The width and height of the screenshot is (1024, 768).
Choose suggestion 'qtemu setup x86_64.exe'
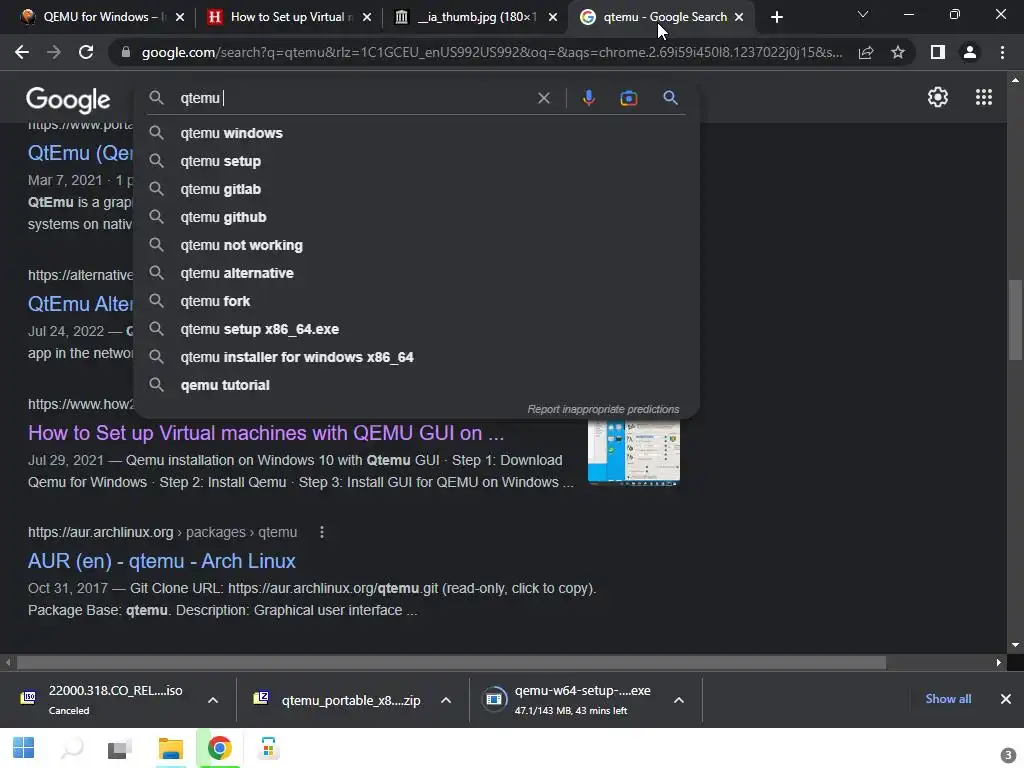[416, 330]
